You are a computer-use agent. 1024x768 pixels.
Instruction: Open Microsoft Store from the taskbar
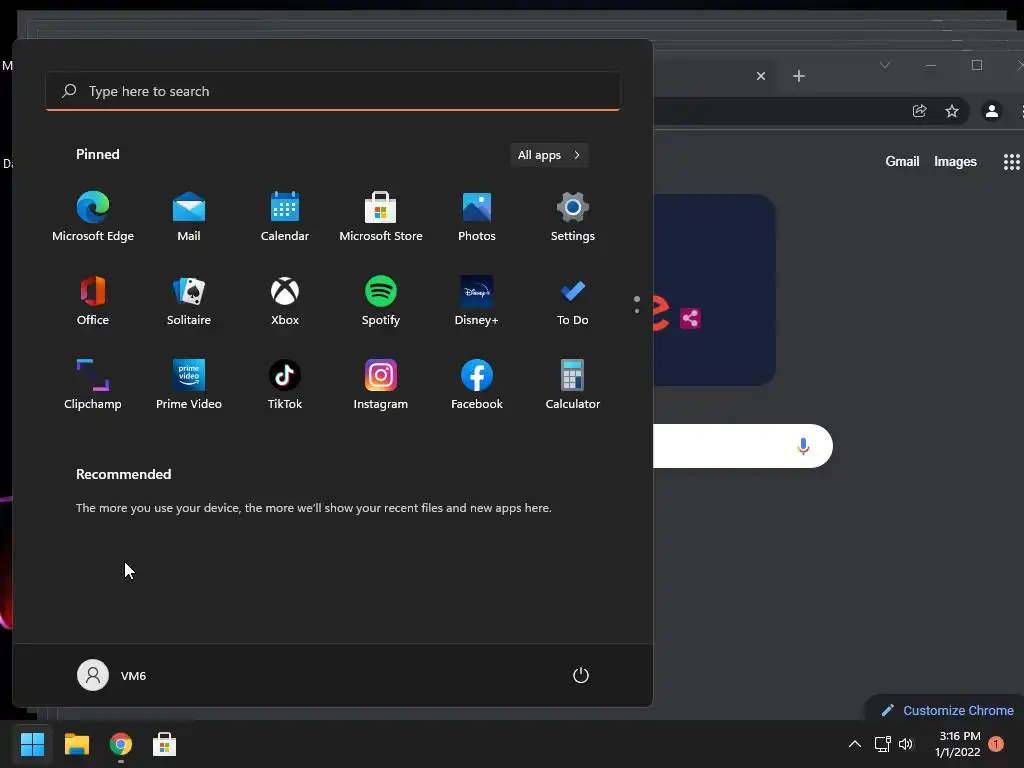165,744
